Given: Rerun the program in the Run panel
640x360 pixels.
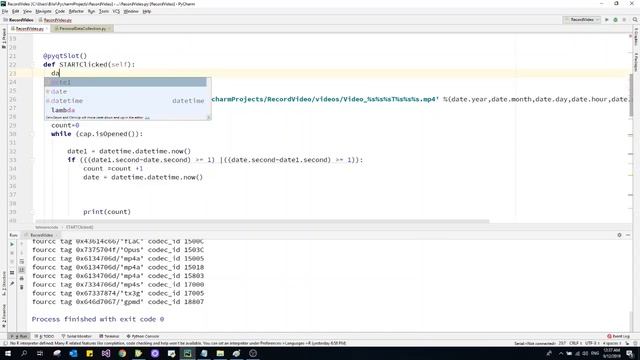Looking at the screenshot, I should click(x=12, y=244).
